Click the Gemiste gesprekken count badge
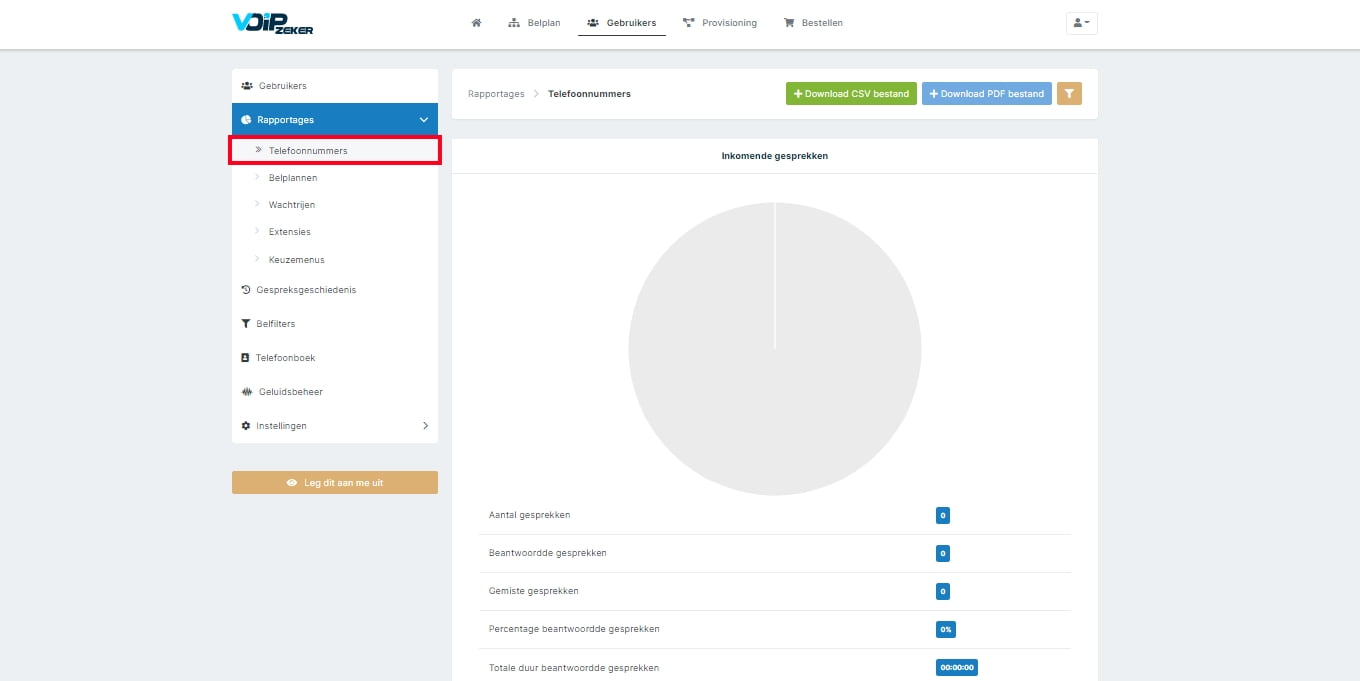 pos(942,592)
